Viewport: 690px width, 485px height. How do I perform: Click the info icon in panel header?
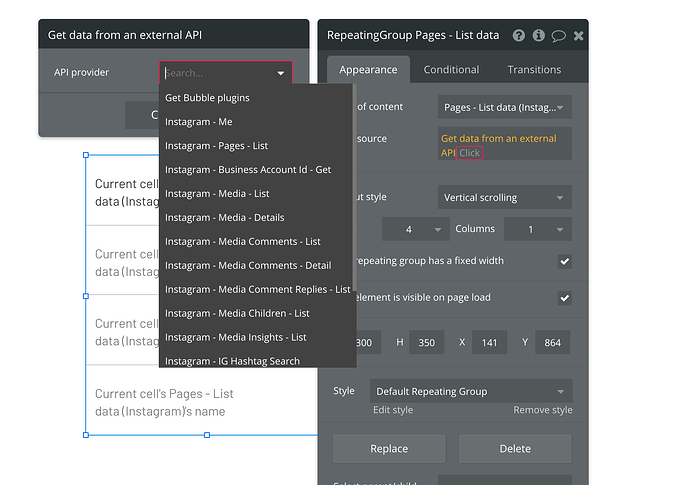coord(539,36)
